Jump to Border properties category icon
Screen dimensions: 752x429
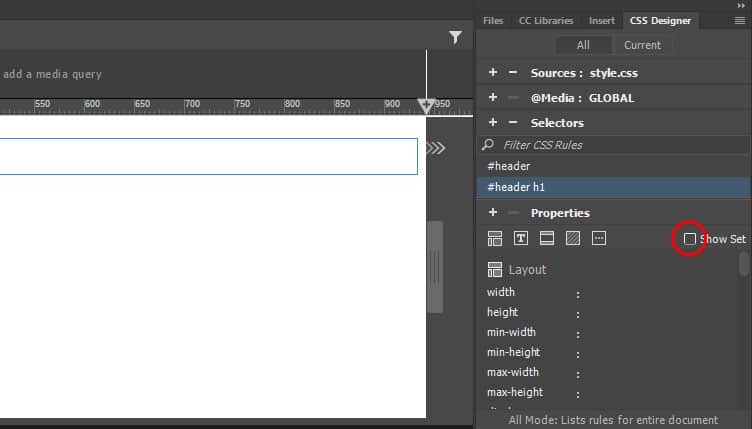[x=547, y=238]
